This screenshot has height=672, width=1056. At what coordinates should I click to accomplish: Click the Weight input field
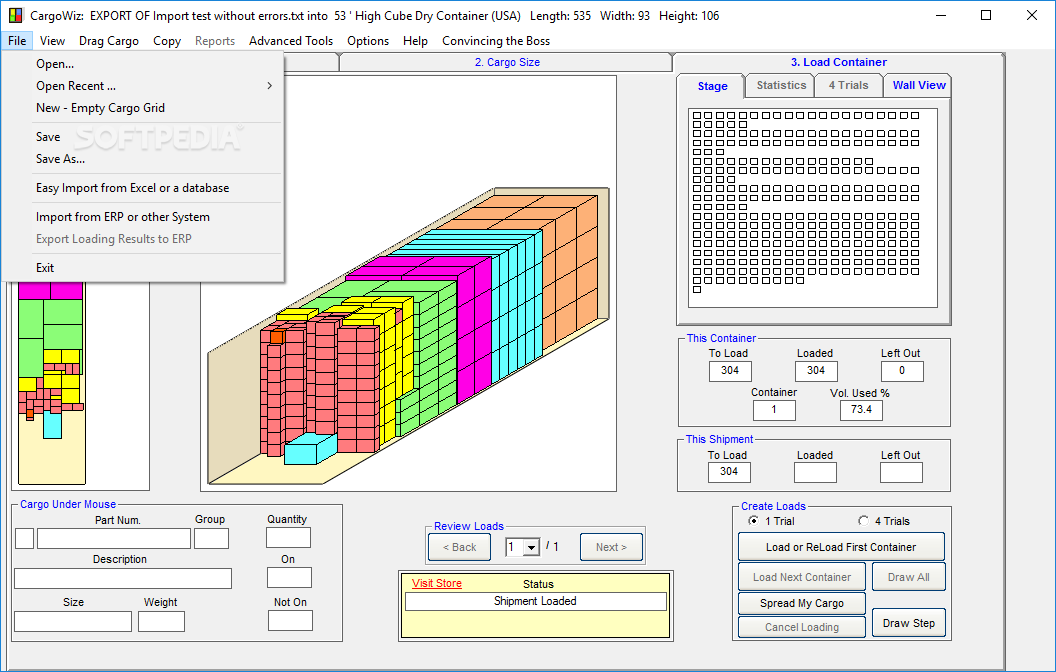pos(161,621)
